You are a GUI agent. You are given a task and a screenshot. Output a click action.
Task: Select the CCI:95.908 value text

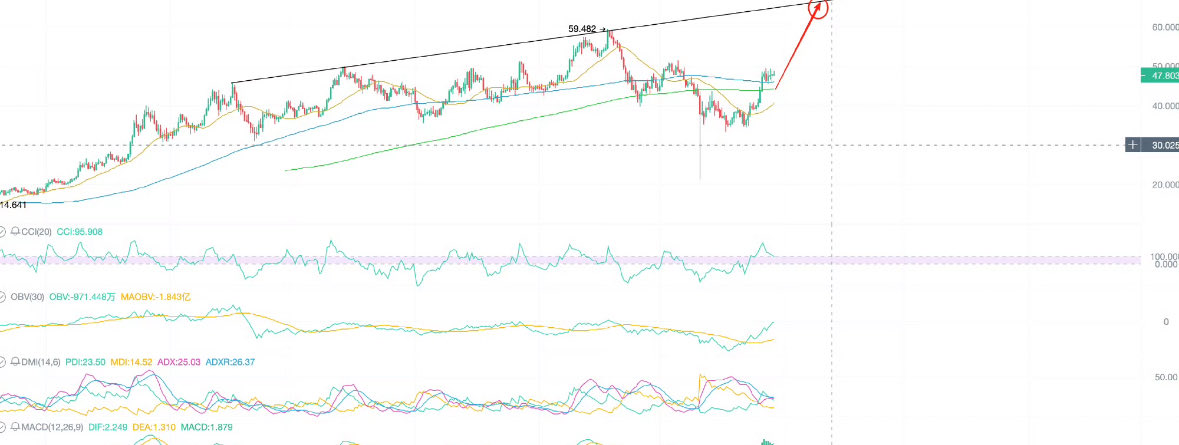point(80,232)
